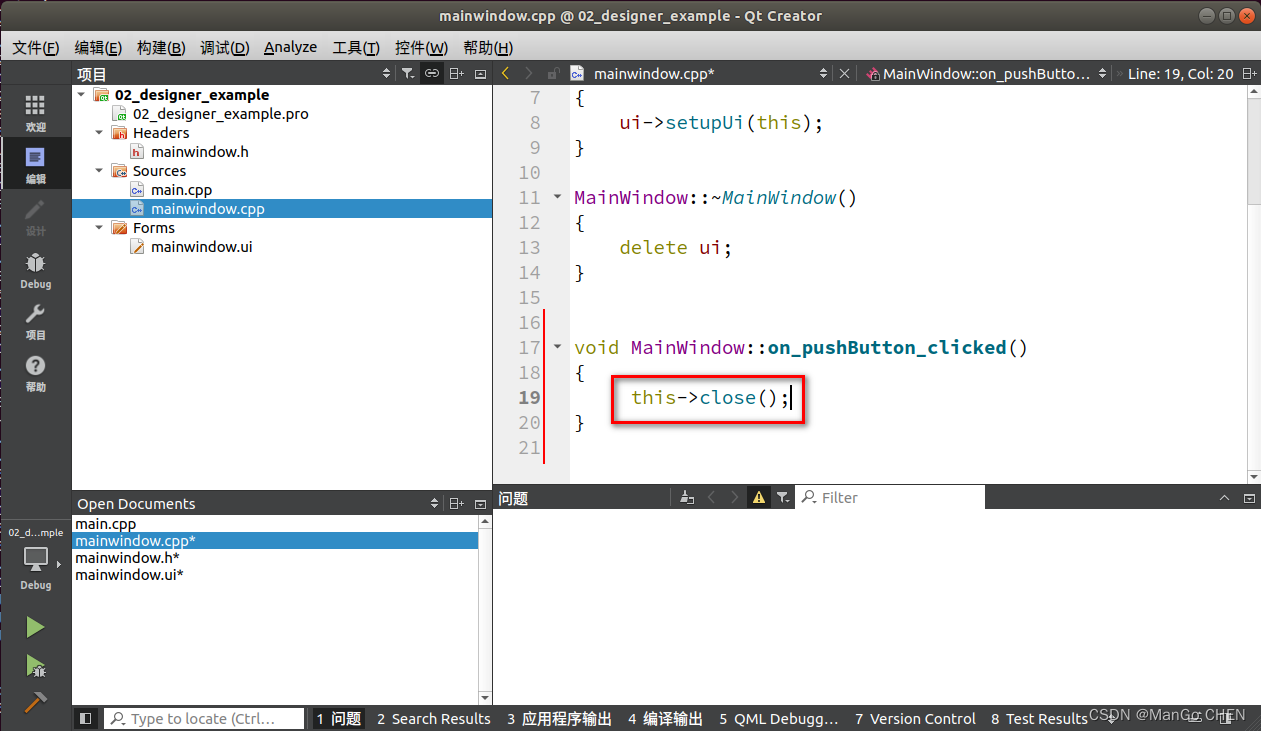Collapse the 02_designer_example project node
The height and width of the screenshot is (731, 1261).
(x=81, y=95)
